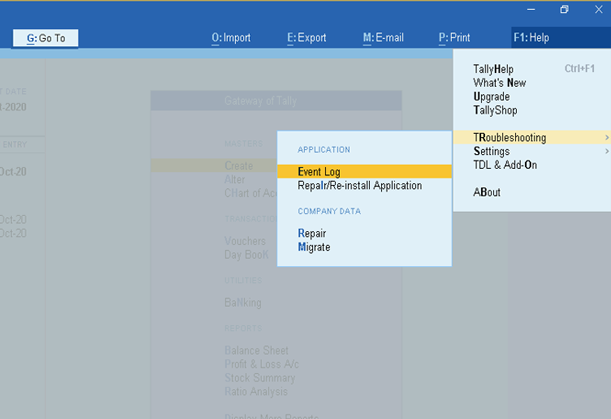This screenshot has height=419, width=611.
Task: Open Ratio Analysis report
Action: point(256,391)
